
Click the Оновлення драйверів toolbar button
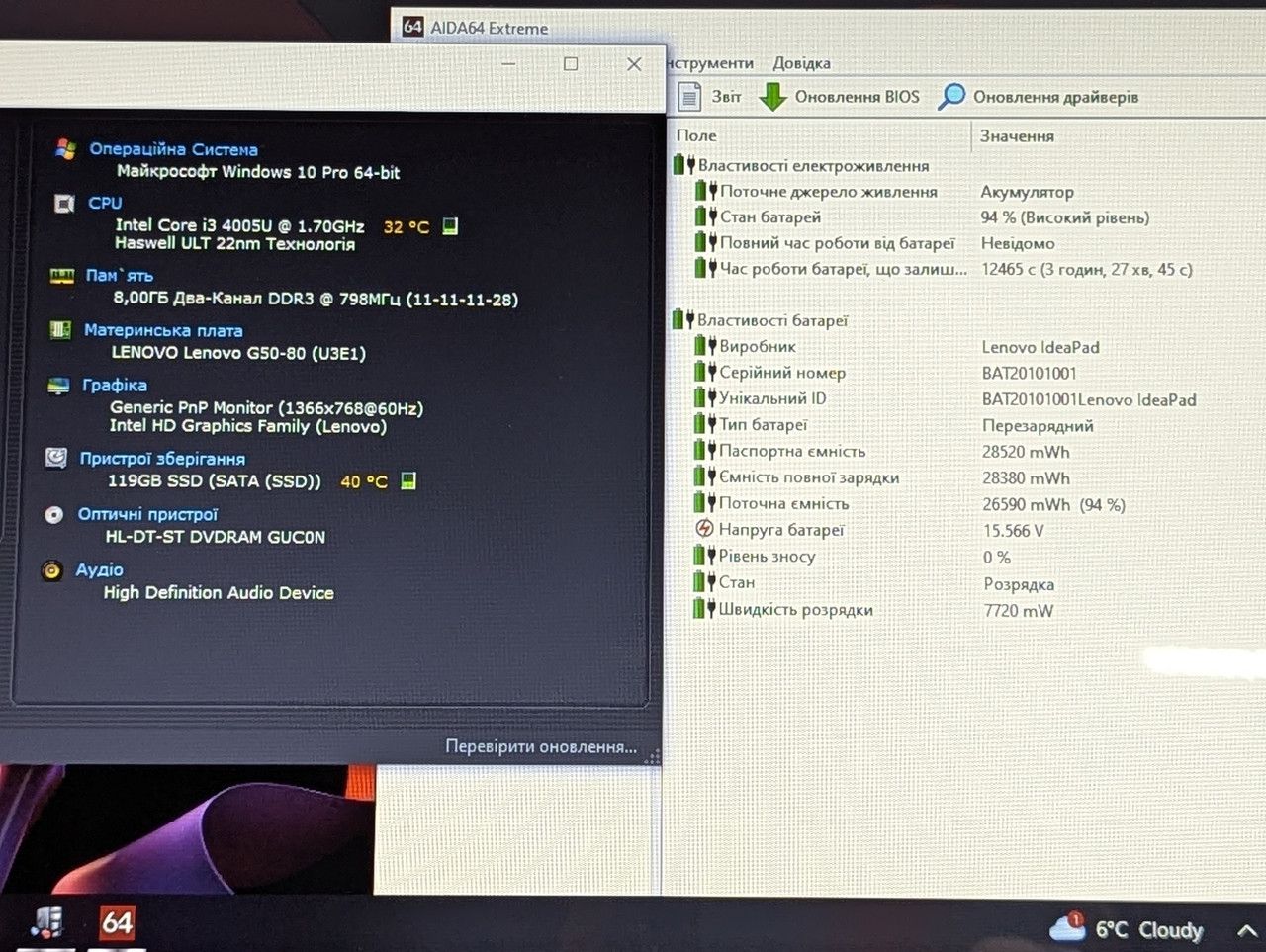pyautogui.click(x=1039, y=96)
